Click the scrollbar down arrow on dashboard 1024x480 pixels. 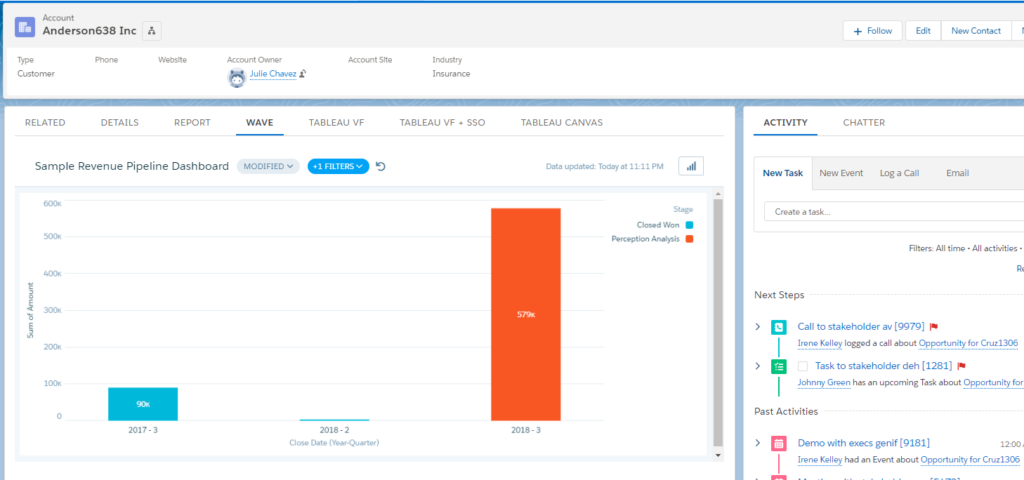pyautogui.click(x=718, y=454)
